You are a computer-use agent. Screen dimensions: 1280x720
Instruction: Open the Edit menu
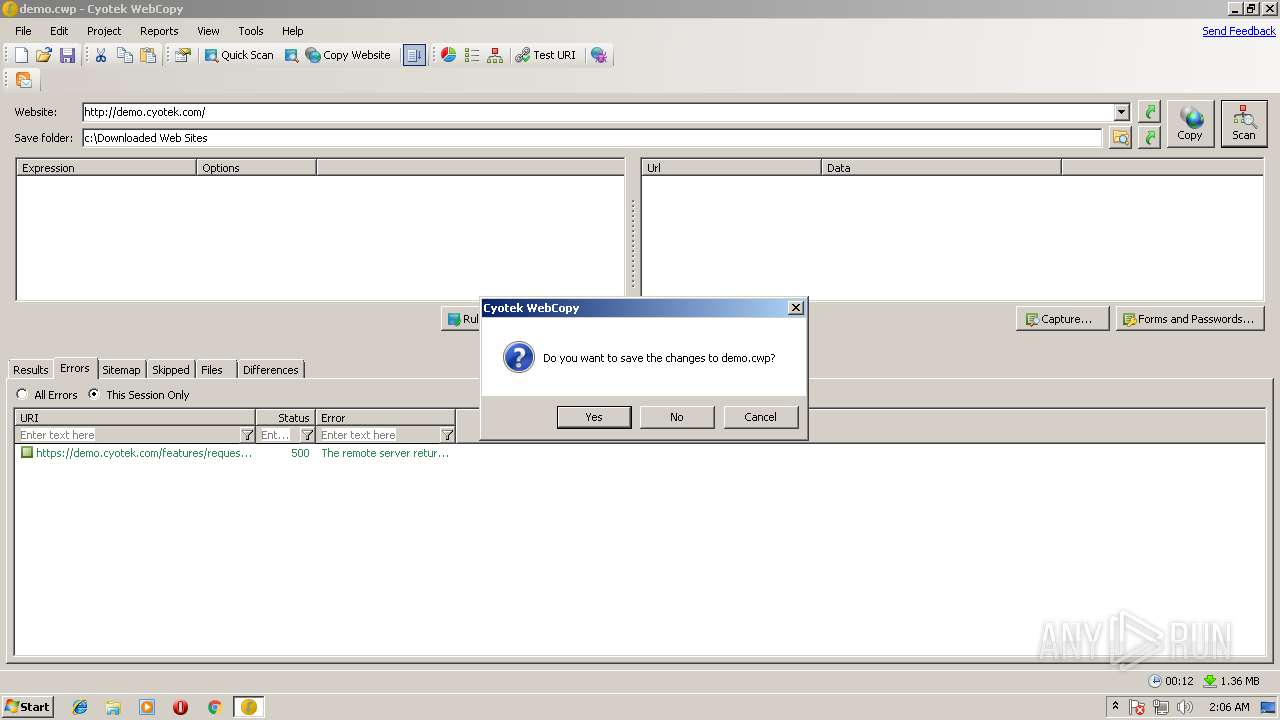coord(59,31)
